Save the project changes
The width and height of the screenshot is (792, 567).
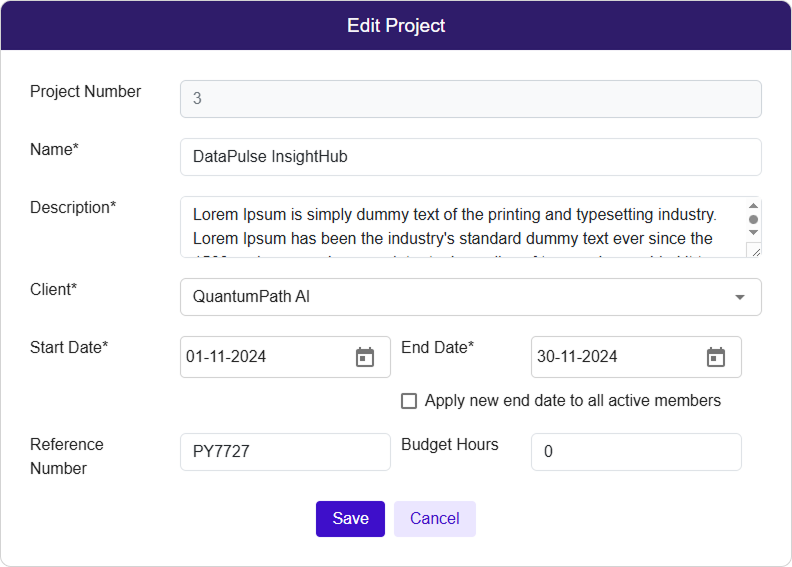click(x=350, y=519)
